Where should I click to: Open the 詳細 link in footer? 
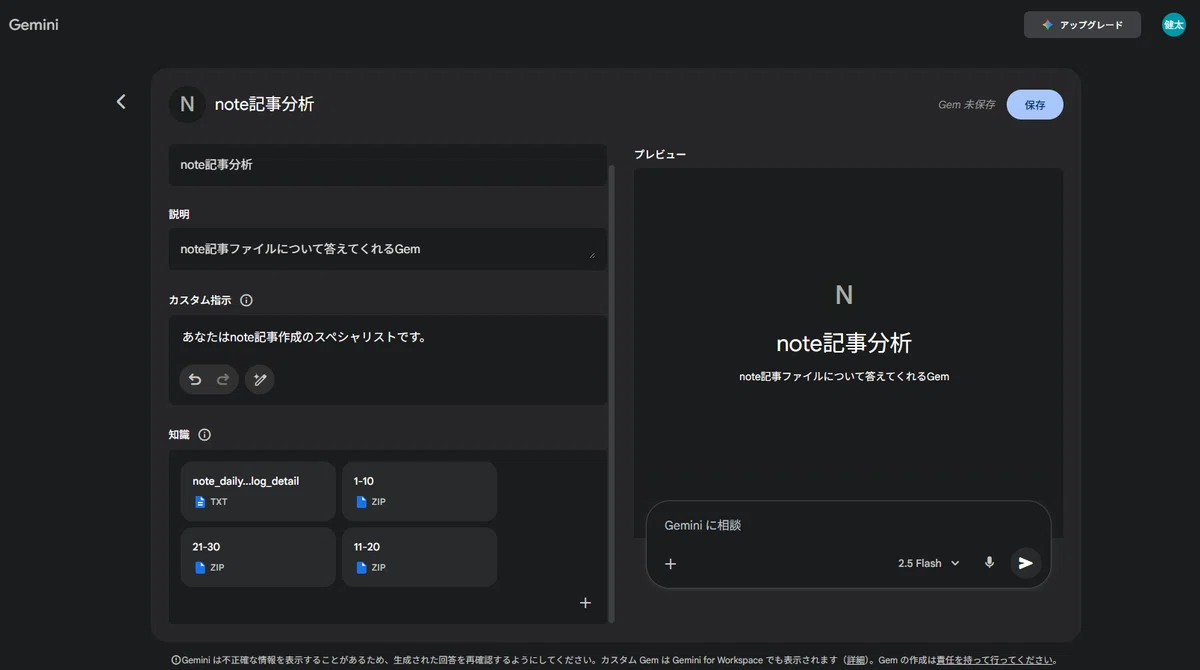pos(856,660)
